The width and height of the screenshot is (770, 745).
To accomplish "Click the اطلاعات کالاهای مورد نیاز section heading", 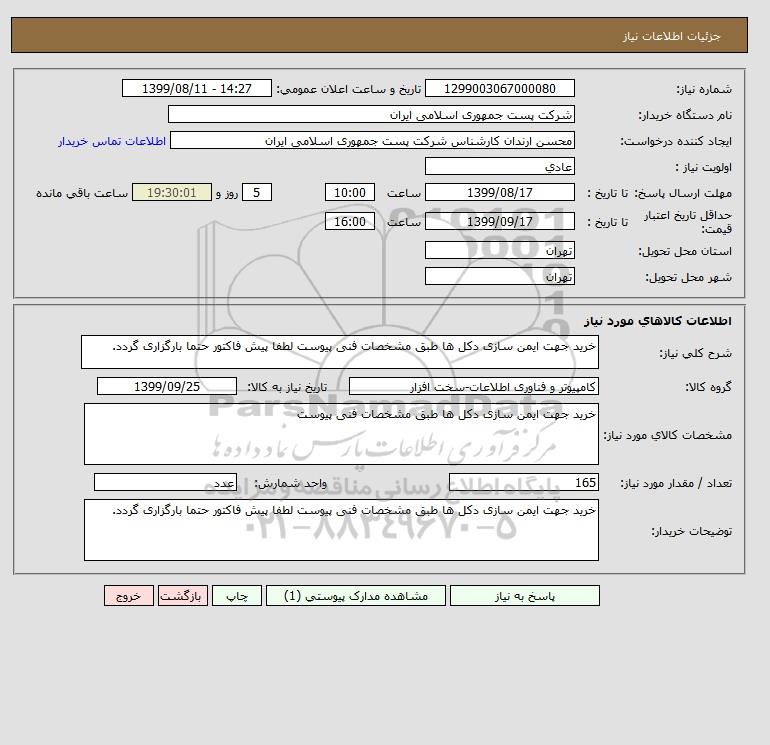I will pyautogui.click(x=658, y=321).
